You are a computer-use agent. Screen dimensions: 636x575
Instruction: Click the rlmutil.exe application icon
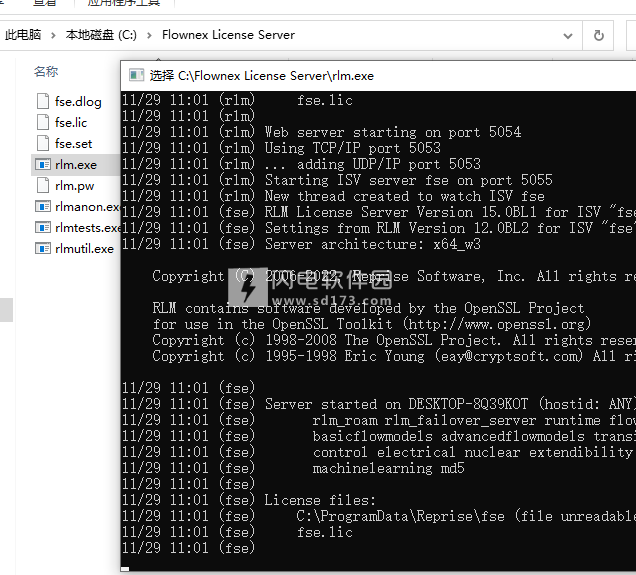point(43,249)
